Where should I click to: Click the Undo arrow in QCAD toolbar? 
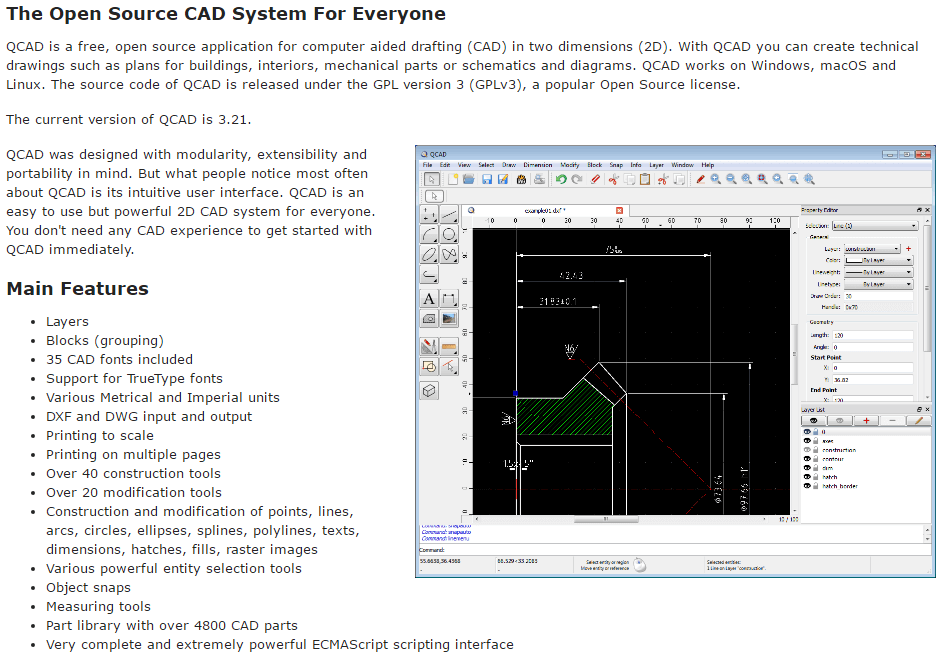[x=561, y=179]
